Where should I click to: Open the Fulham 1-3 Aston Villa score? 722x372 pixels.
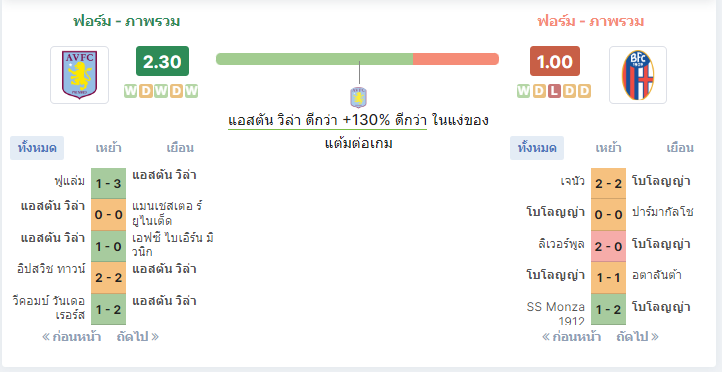click(x=108, y=183)
